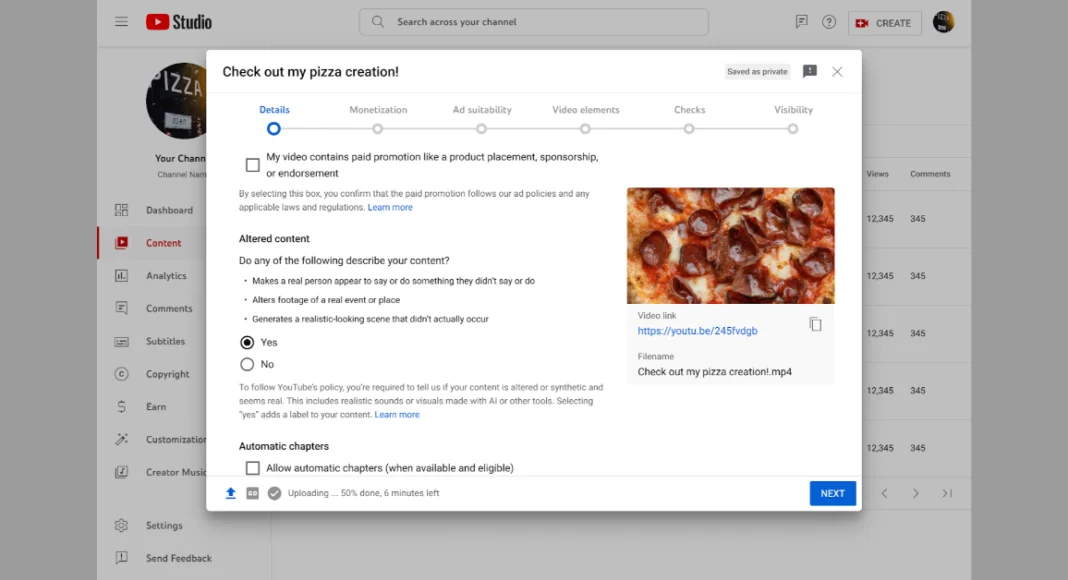The width and height of the screenshot is (1068, 580).
Task: Click the send feedback icon in dialog header
Action: [x=809, y=72]
